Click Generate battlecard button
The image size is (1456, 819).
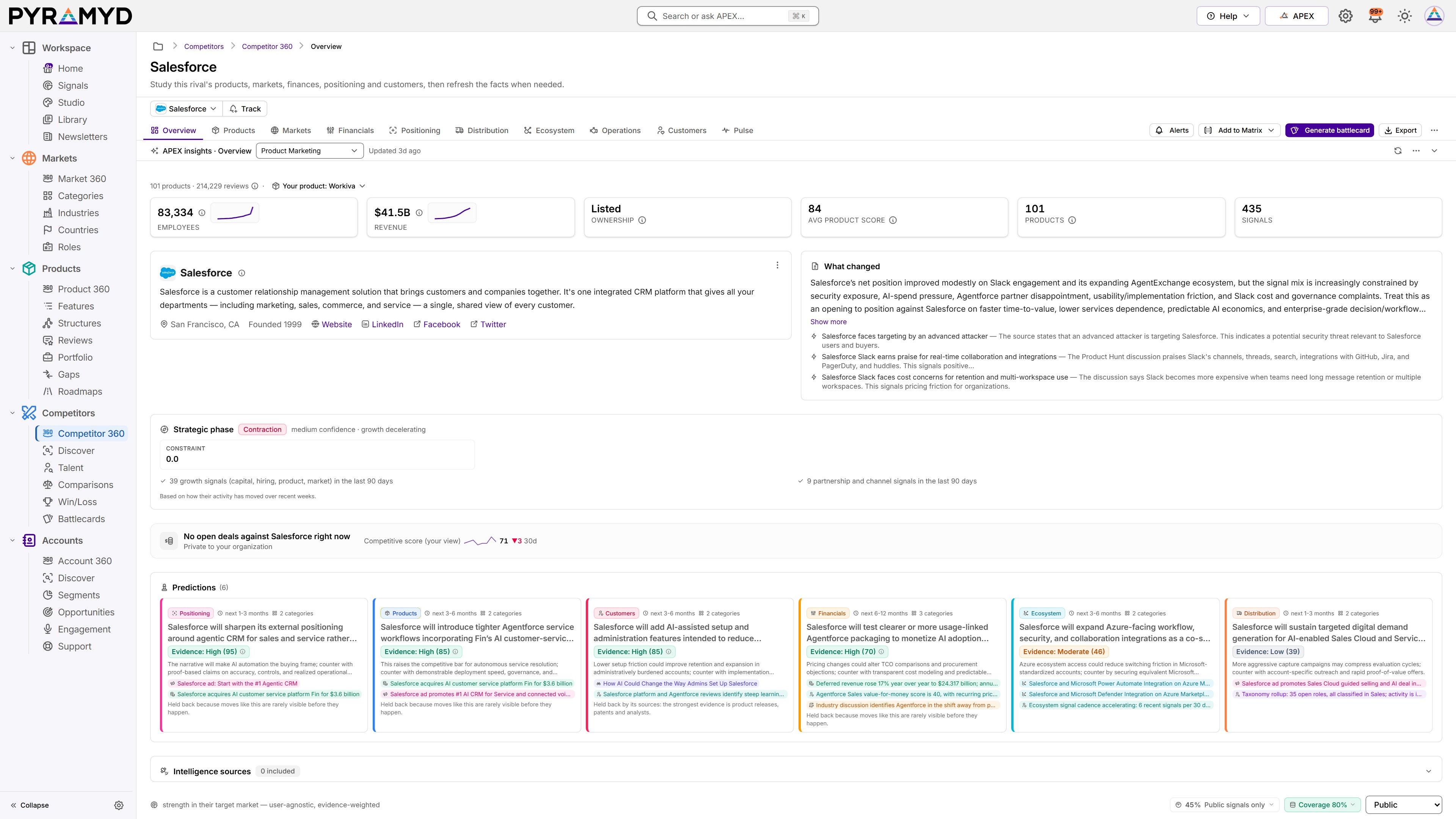(x=1329, y=130)
